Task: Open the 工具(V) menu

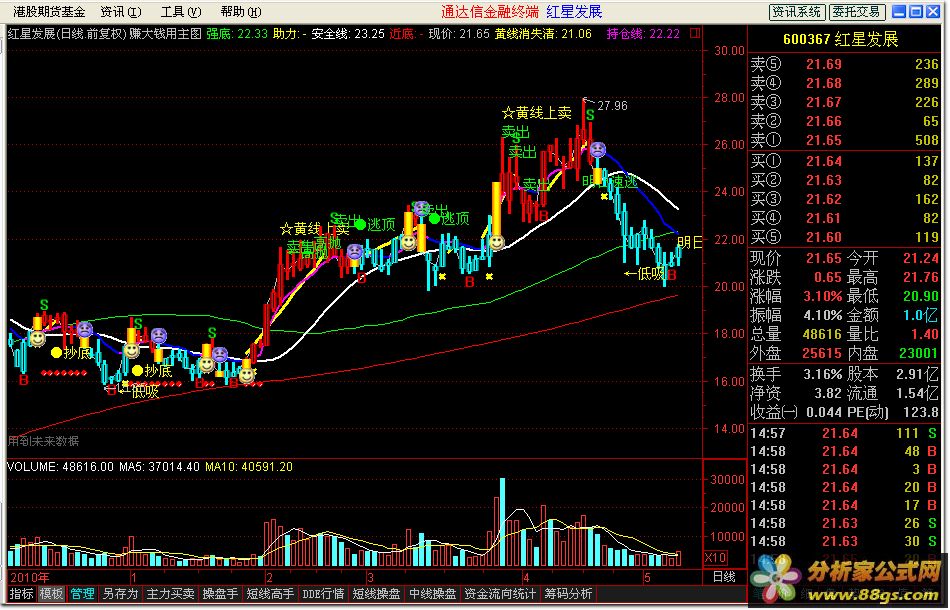Action: pyautogui.click(x=181, y=12)
